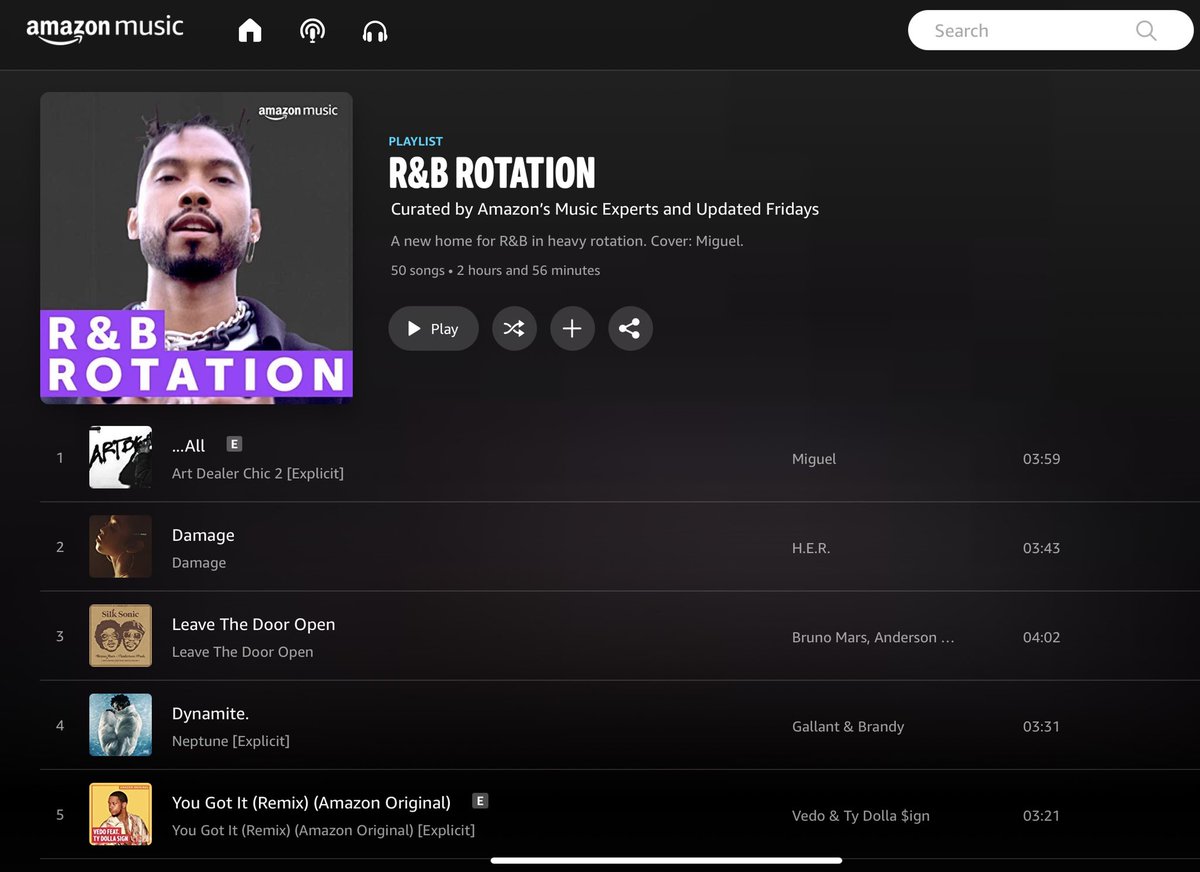Screen dimensions: 1200x872
Task: Select the song title '...All'
Action: coord(188,446)
